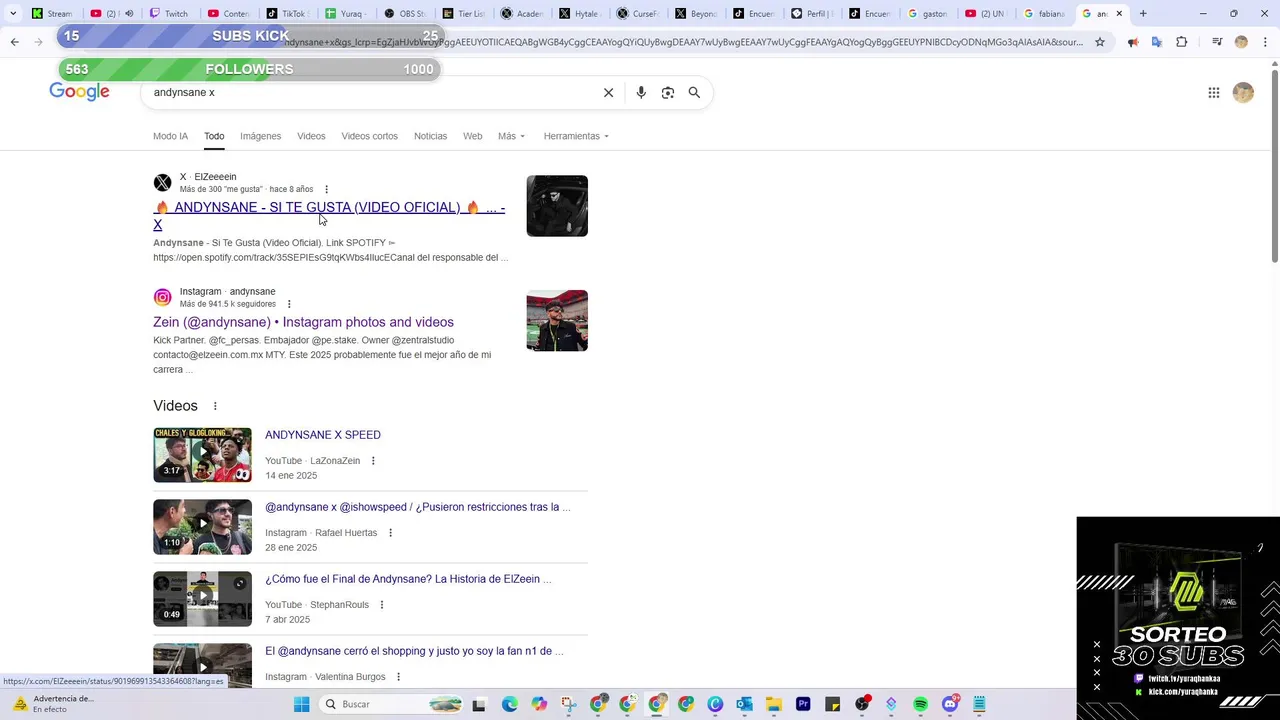This screenshot has height=720, width=1280.
Task: Select the Imágenes search tab
Action: [x=260, y=136]
